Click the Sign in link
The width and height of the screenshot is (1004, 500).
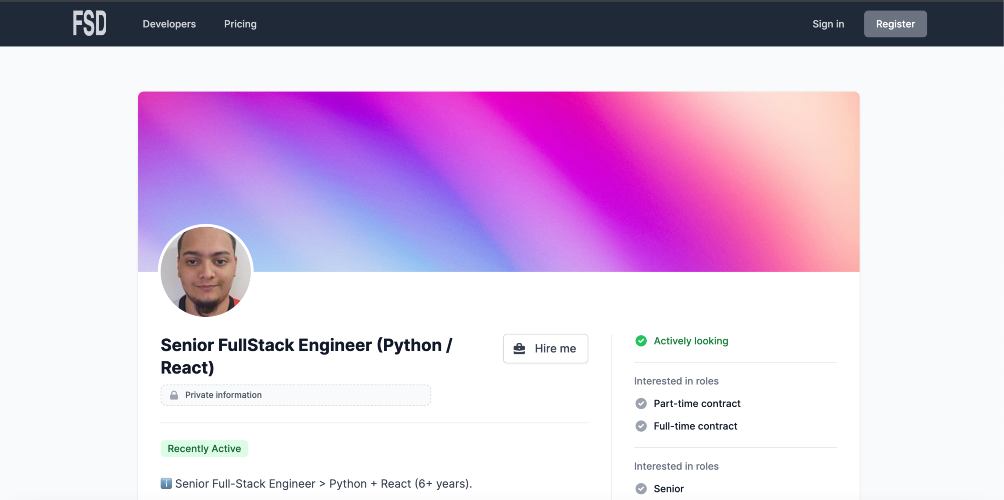click(x=828, y=24)
